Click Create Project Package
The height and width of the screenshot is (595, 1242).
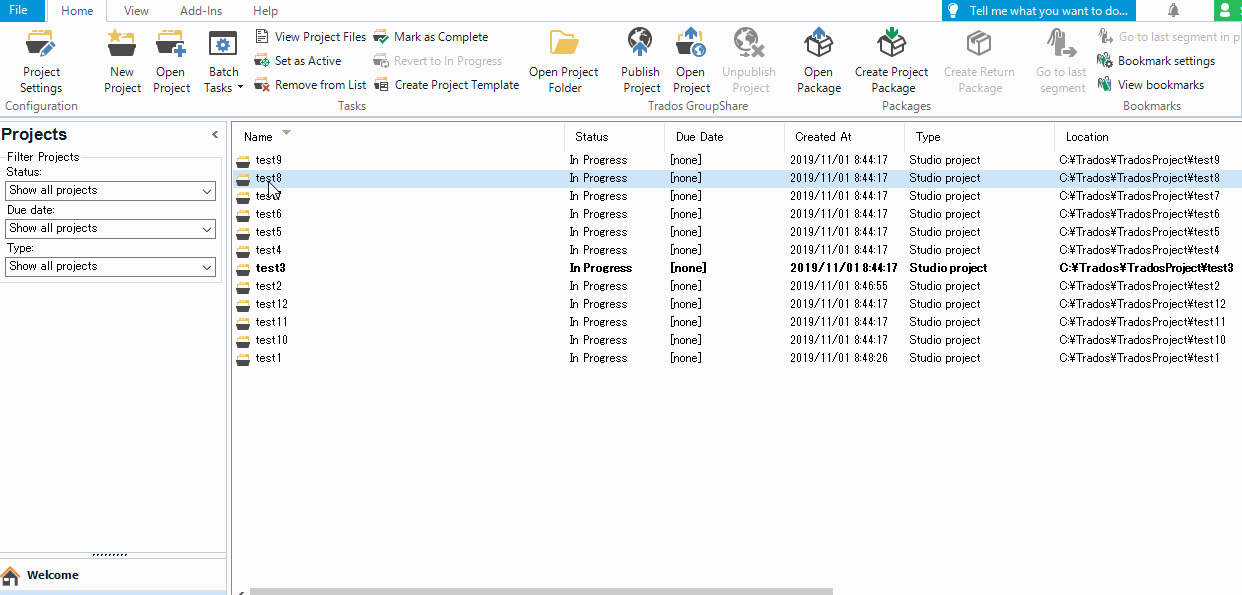[891, 62]
